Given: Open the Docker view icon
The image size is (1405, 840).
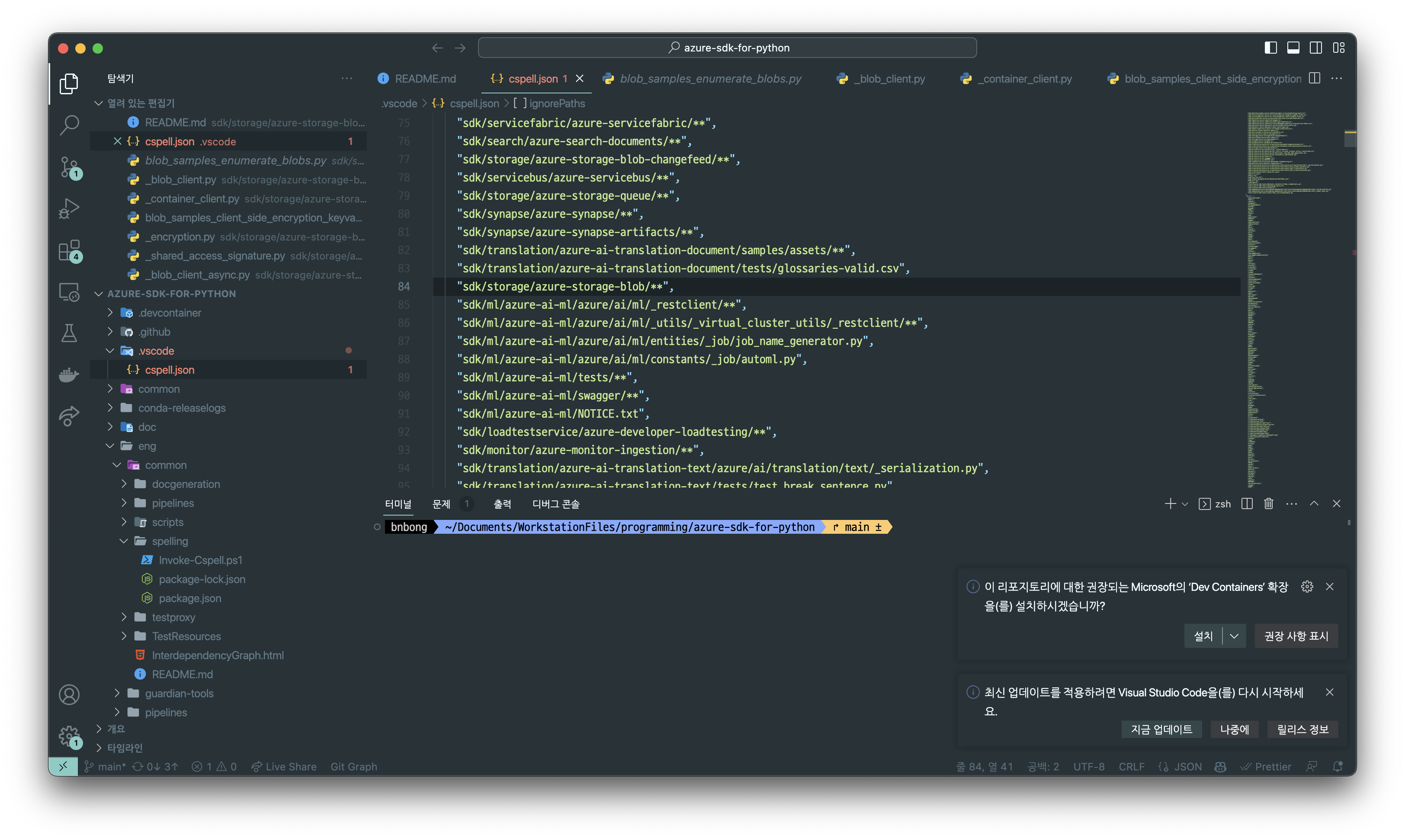Looking at the screenshot, I should (69, 375).
